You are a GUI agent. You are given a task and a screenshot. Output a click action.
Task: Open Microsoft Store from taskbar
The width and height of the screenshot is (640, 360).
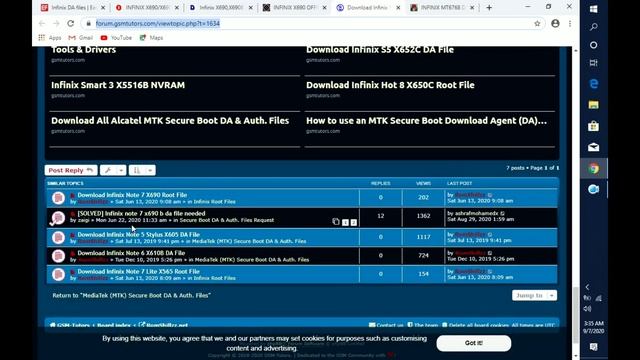[x=594, y=126]
